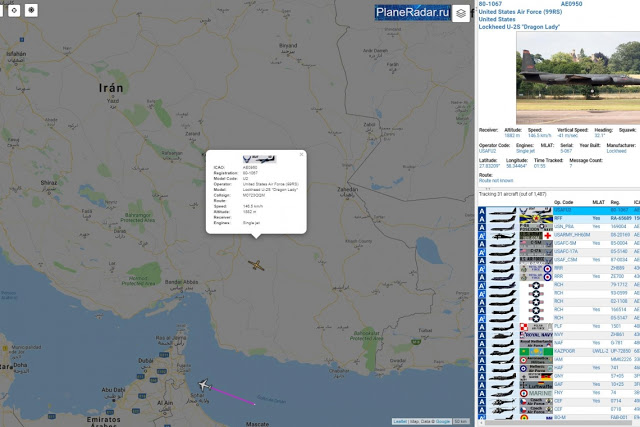Click the Czech Air Force badge for 0718
The image size is (640, 427).
coord(536,409)
